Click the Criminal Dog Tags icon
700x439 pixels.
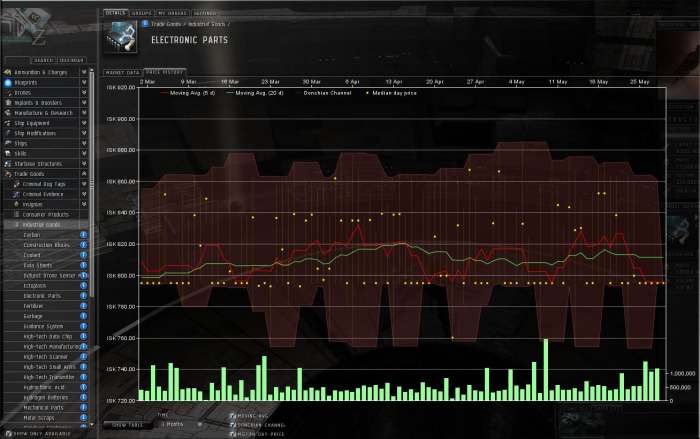[x=17, y=184]
